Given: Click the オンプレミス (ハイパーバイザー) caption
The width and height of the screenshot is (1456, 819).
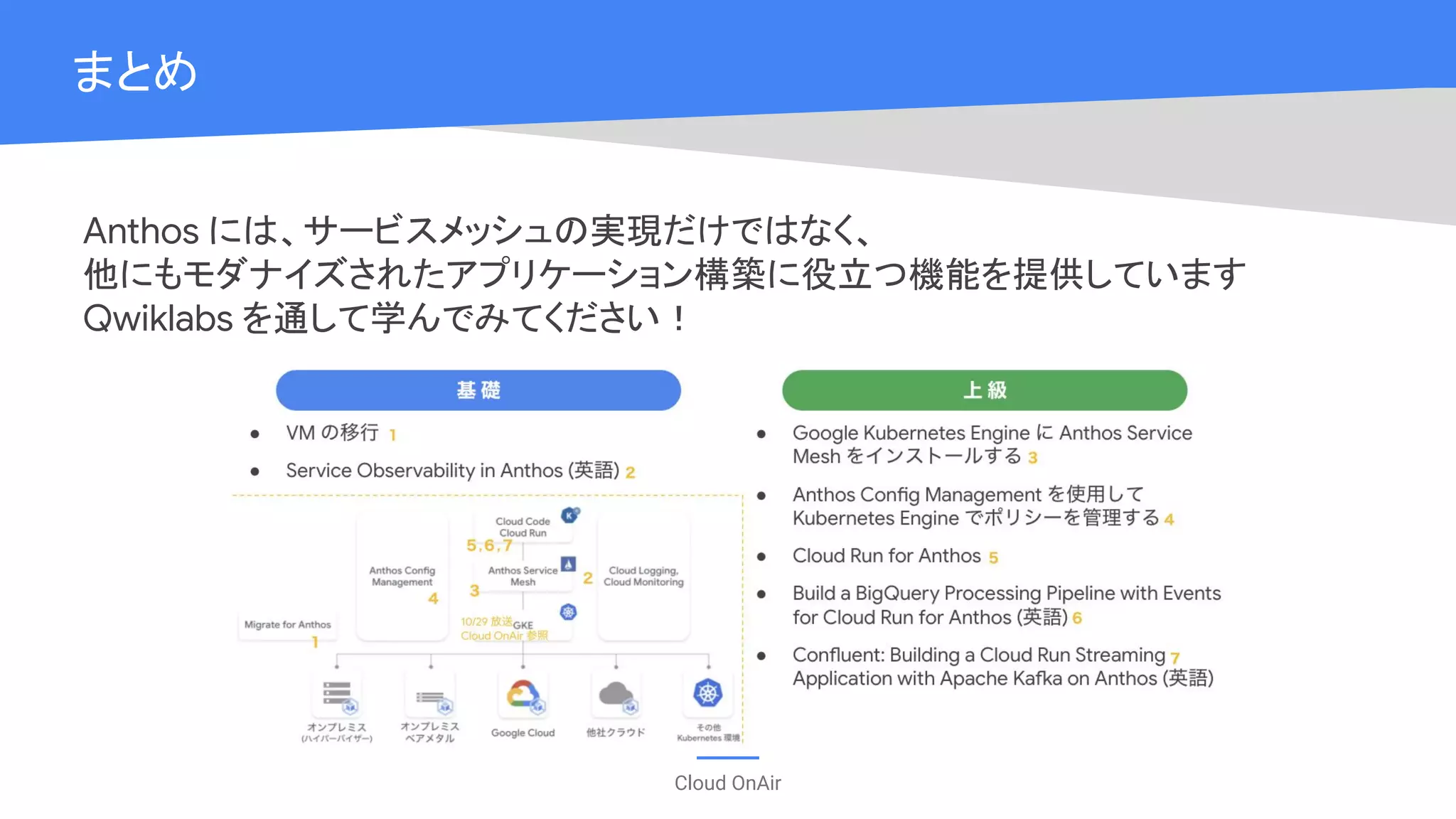Looking at the screenshot, I should (337, 733).
